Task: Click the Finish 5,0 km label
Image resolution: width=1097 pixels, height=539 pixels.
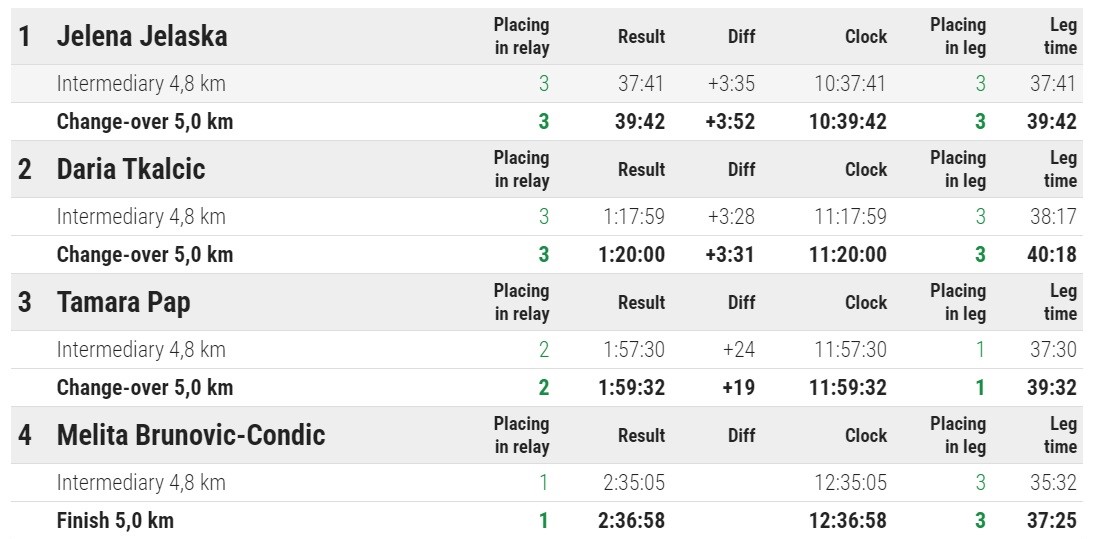Action: point(115,521)
